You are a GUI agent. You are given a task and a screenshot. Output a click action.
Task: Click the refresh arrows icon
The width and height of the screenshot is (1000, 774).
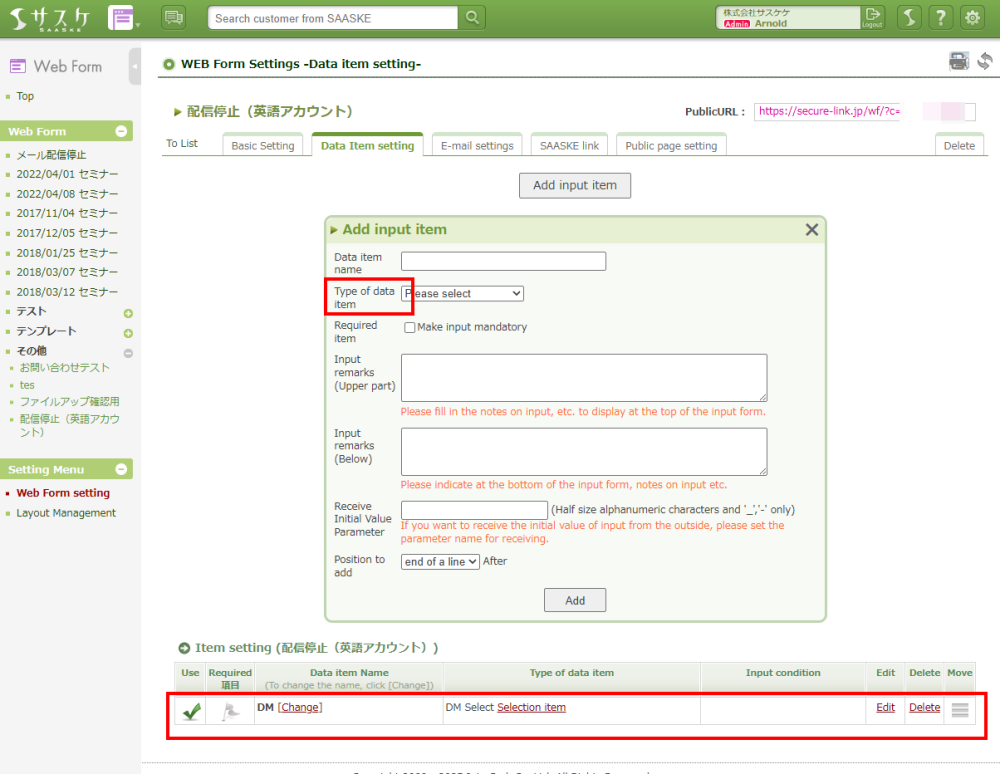[x=985, y=61]
